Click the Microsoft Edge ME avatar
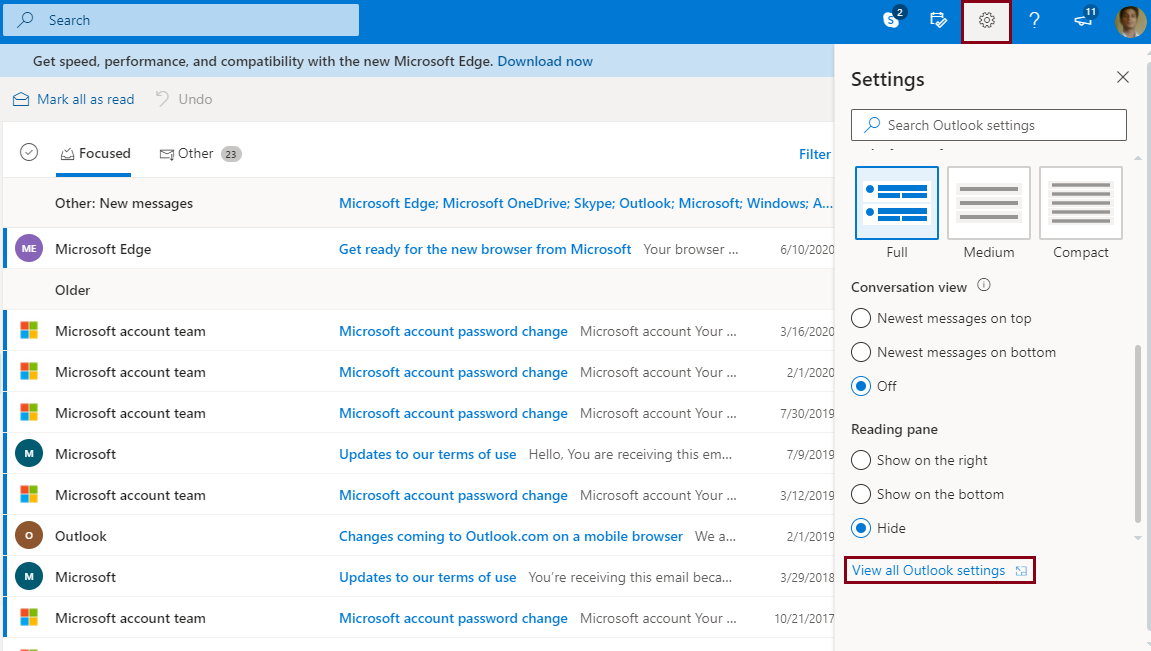This screenshot has width=1151, height=651. pyautogui.click(x=29, y=249)
